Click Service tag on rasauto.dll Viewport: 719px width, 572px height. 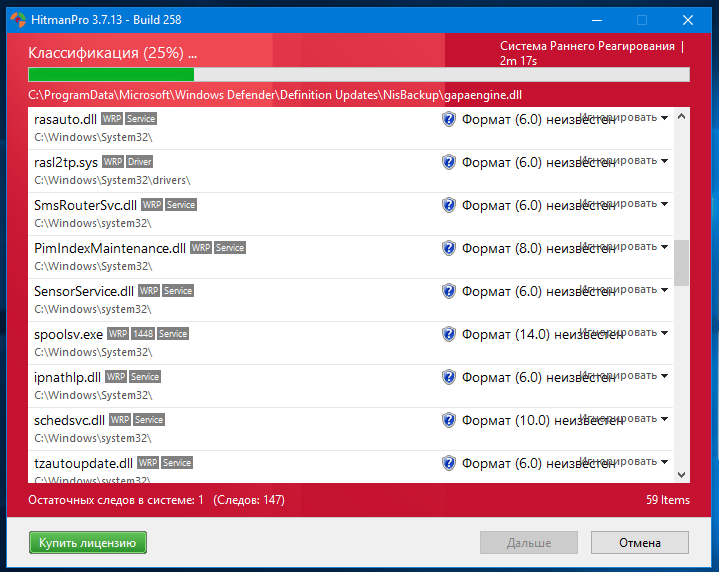point(141,119)
